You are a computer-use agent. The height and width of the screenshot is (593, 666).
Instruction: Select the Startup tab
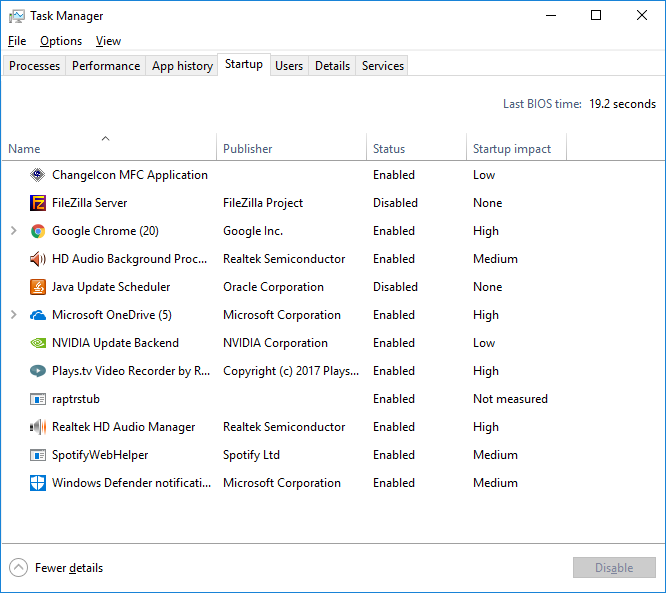point(244,64)
